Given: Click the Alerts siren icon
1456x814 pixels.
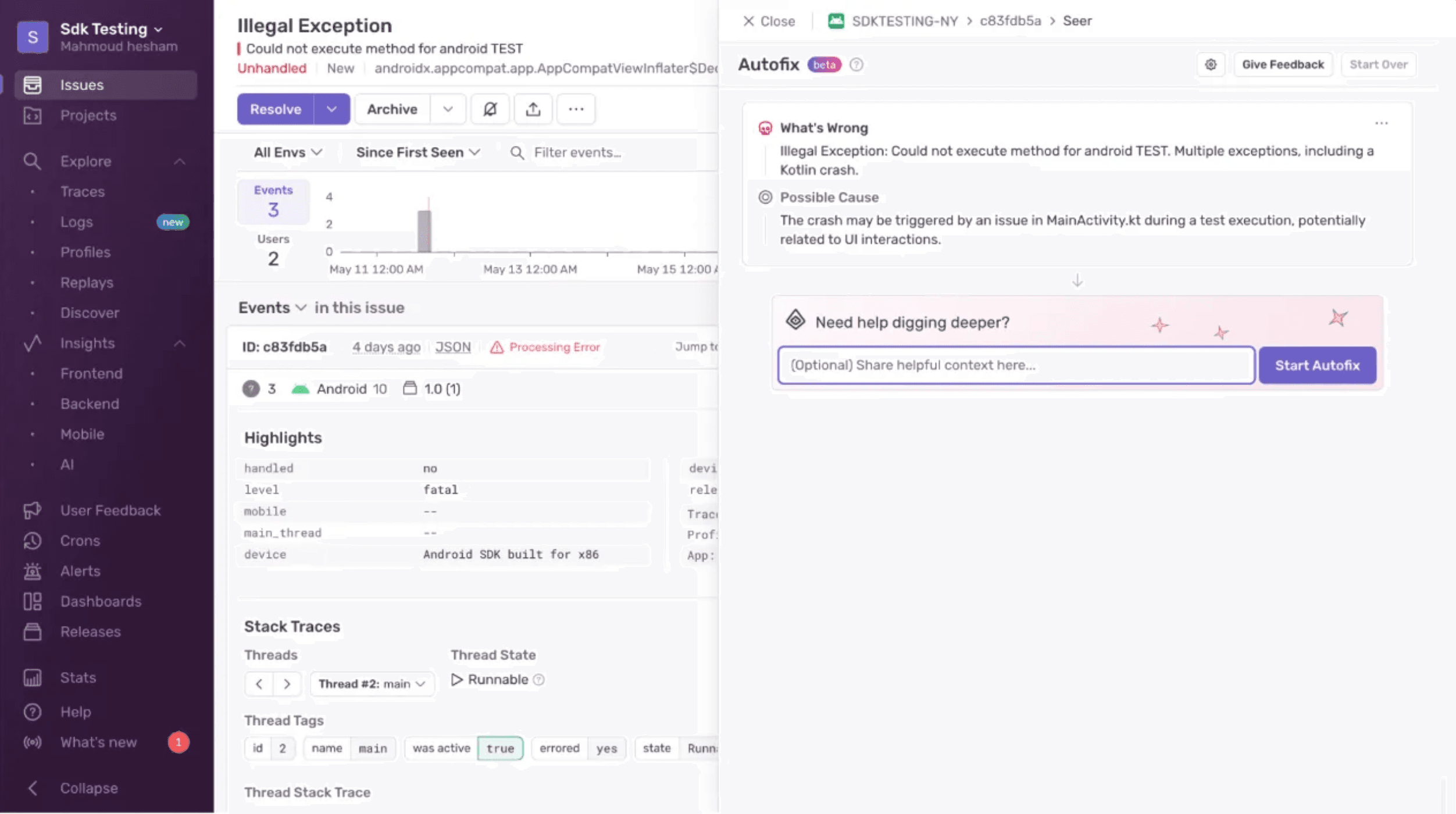Looking at the screenshot, I should [32, 570].
